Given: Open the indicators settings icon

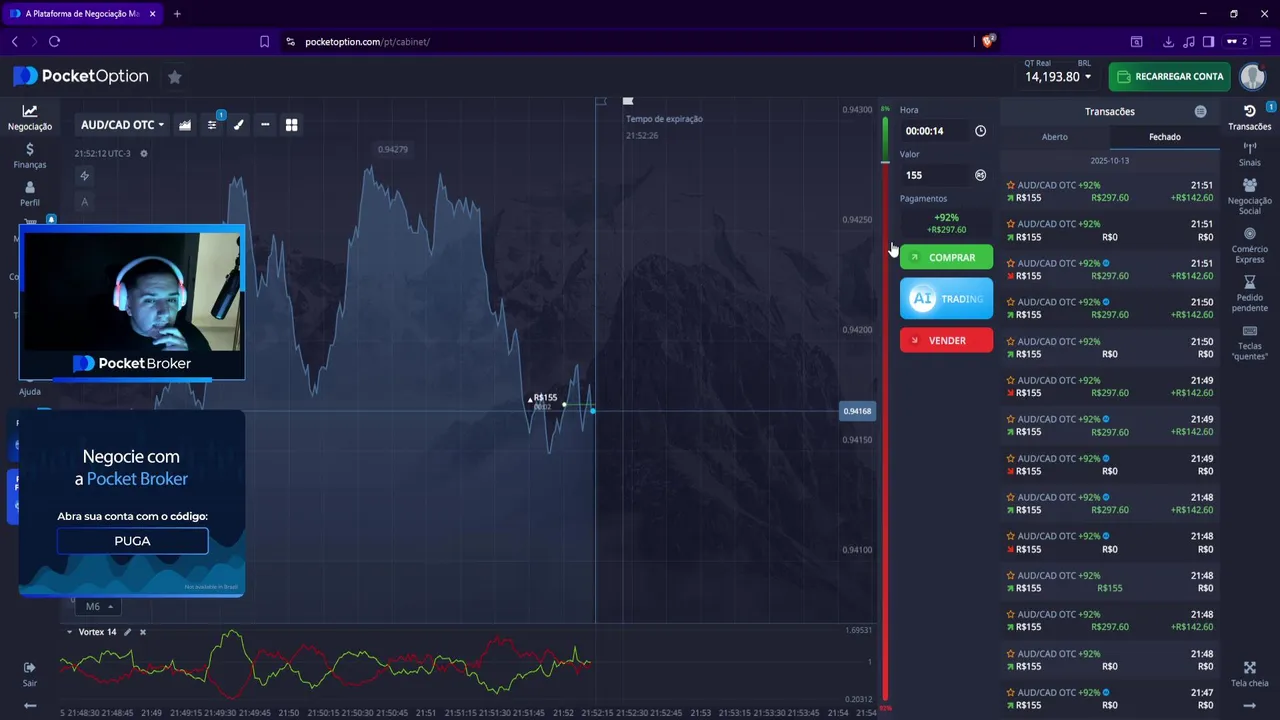Looking at the screenshot, I should 212,125.
